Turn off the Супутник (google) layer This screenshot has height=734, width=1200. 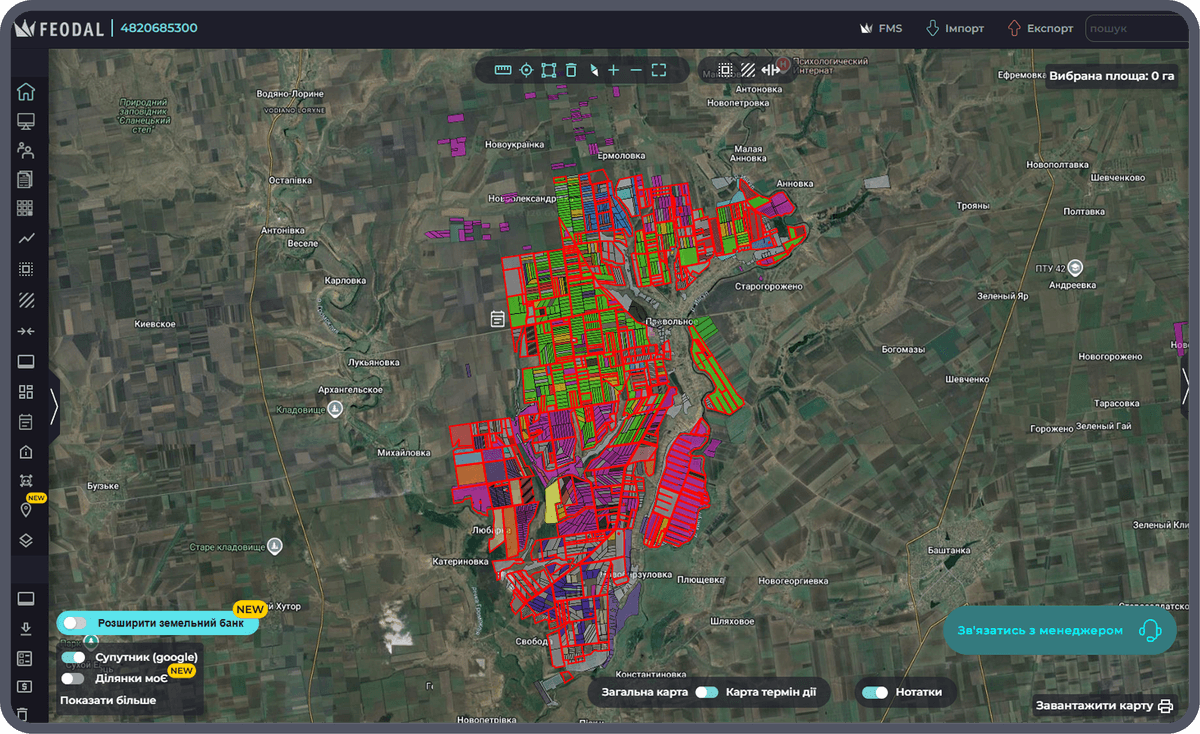point(74,657)
